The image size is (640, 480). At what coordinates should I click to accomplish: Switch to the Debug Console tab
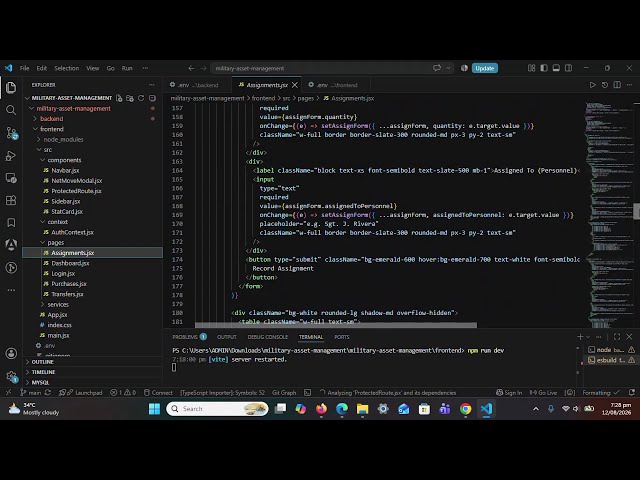tap(267, 337)
